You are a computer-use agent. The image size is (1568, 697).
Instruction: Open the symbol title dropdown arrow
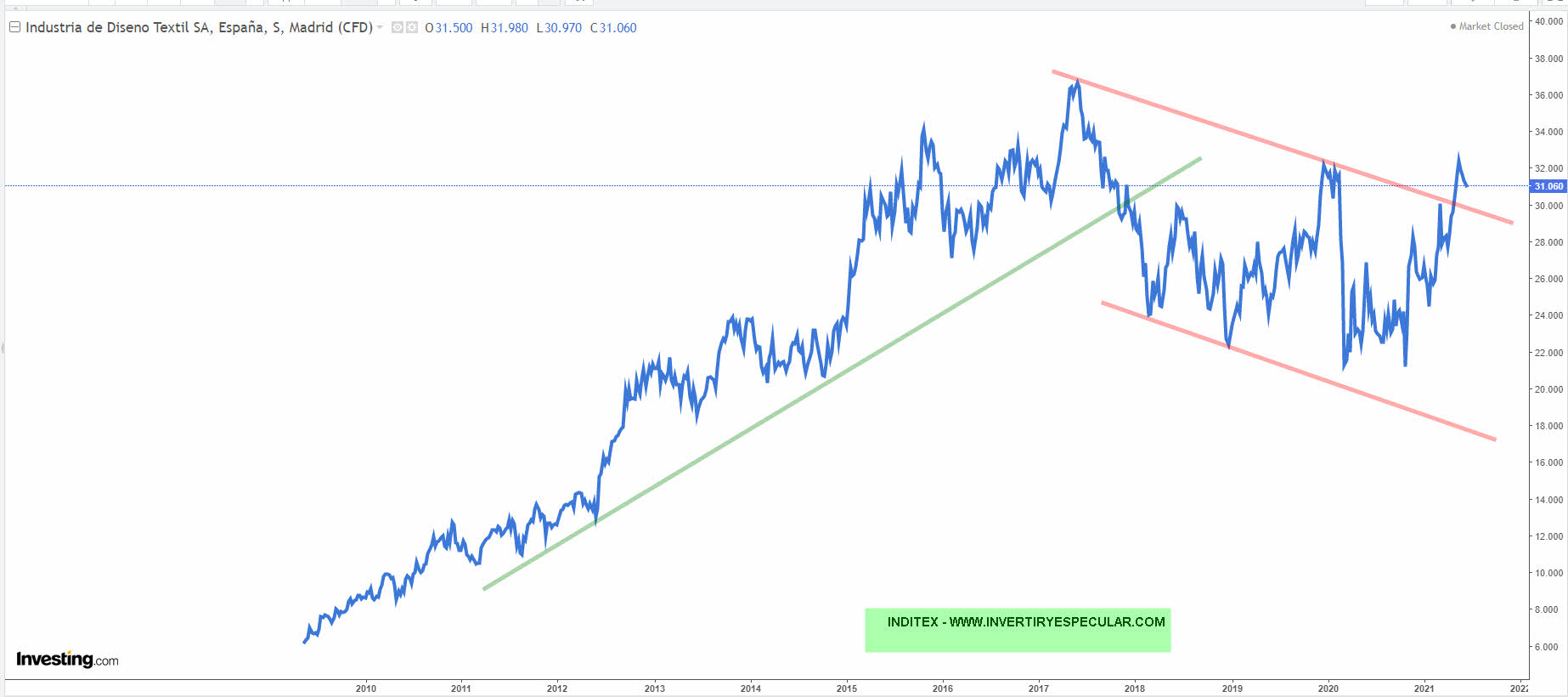[380, 27]
